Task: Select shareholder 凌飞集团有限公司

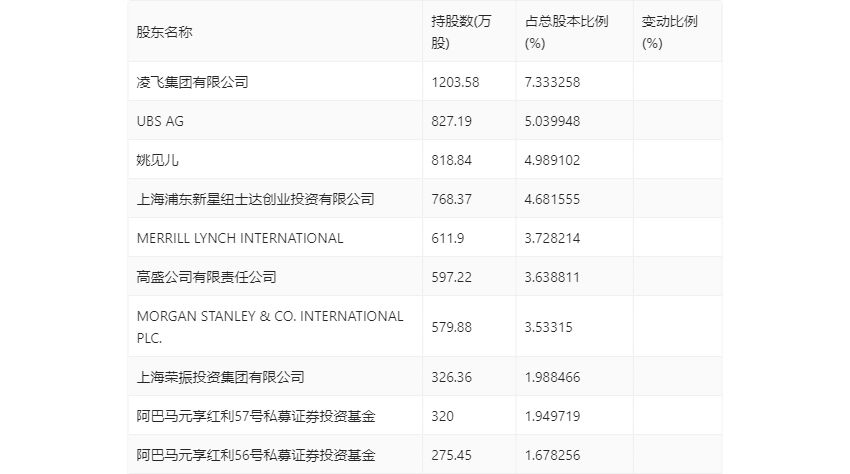Action: (192, 82)
